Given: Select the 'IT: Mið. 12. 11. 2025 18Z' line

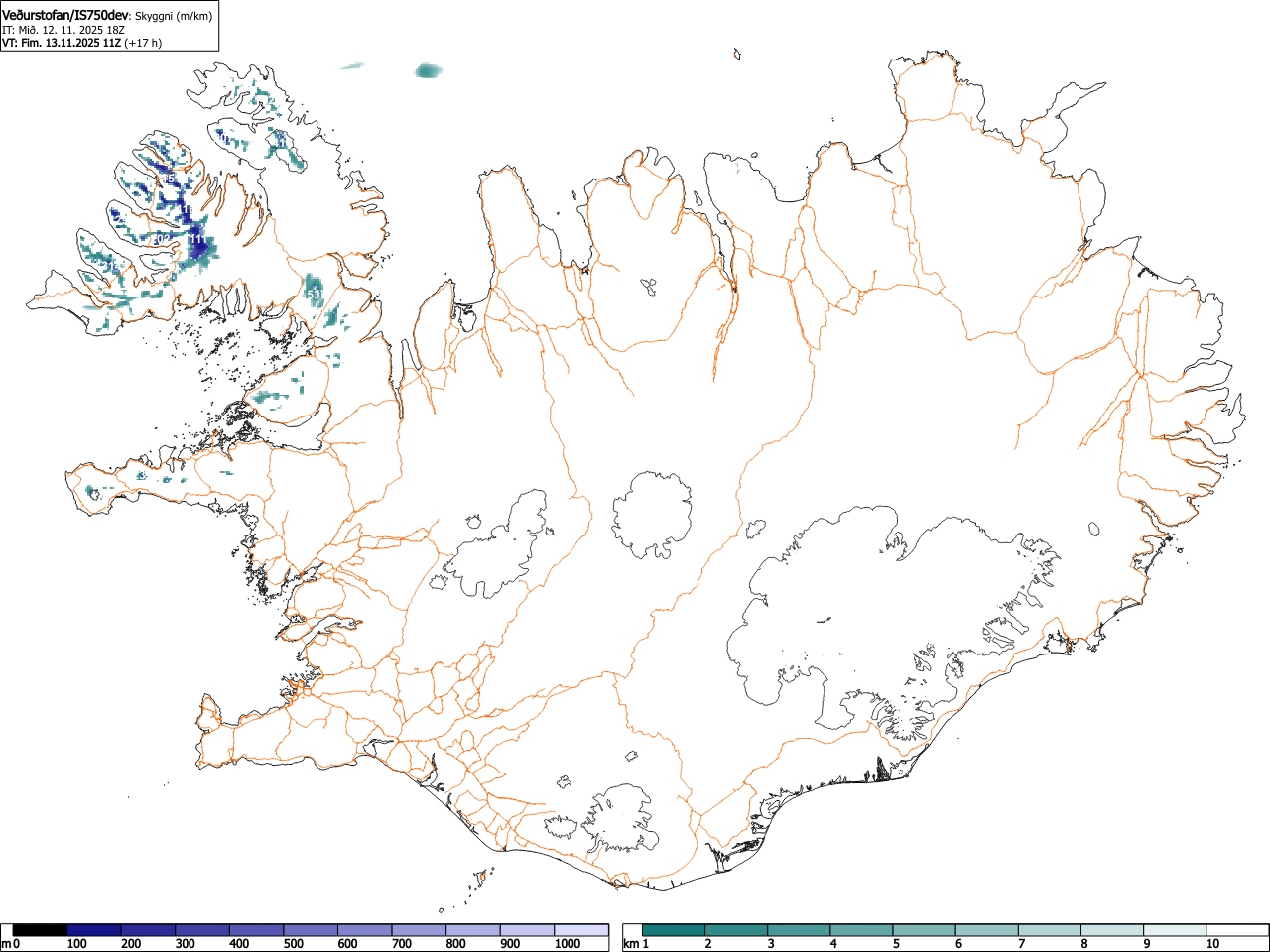Looking at the screenshot, I should click(x=63, y=30).
